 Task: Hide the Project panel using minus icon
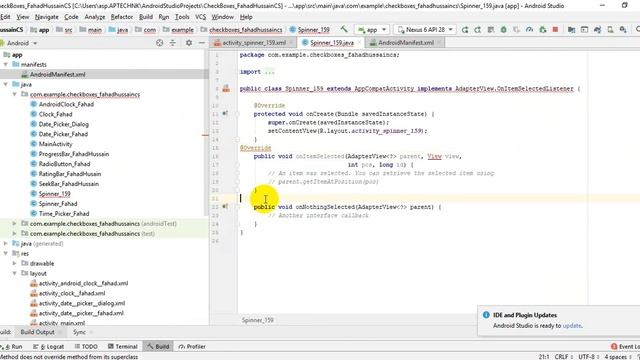click(202, 43)
